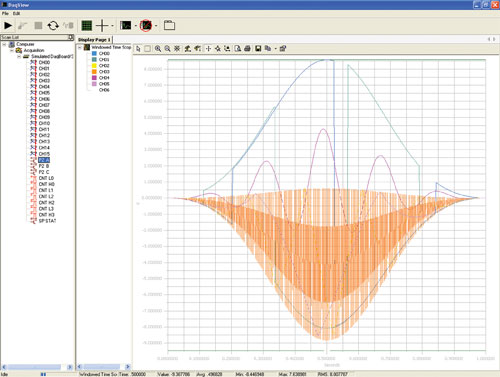Click the zoom in magnifier on graph toolbar

158,49
